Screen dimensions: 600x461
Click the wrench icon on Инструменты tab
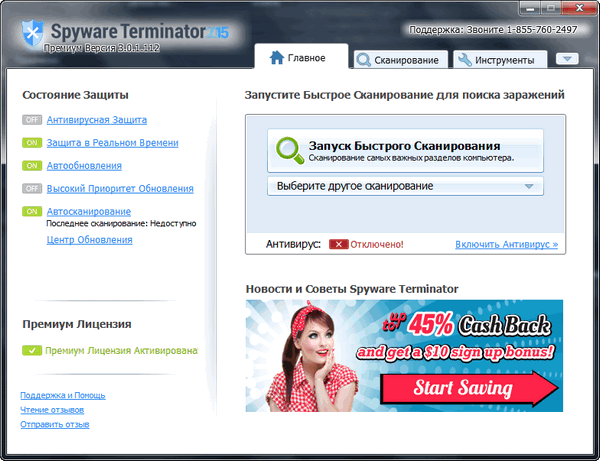pos(465,60)
